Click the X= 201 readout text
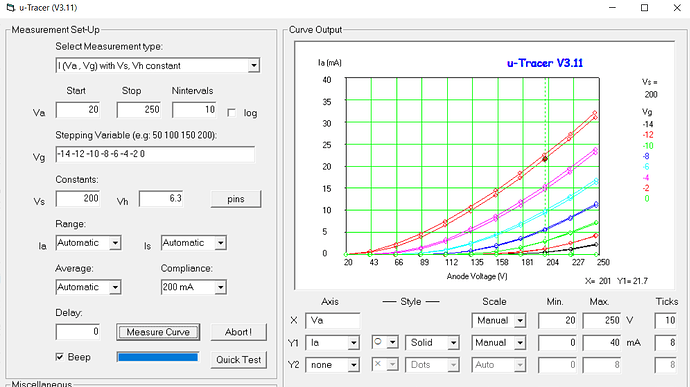 [598, 281]
